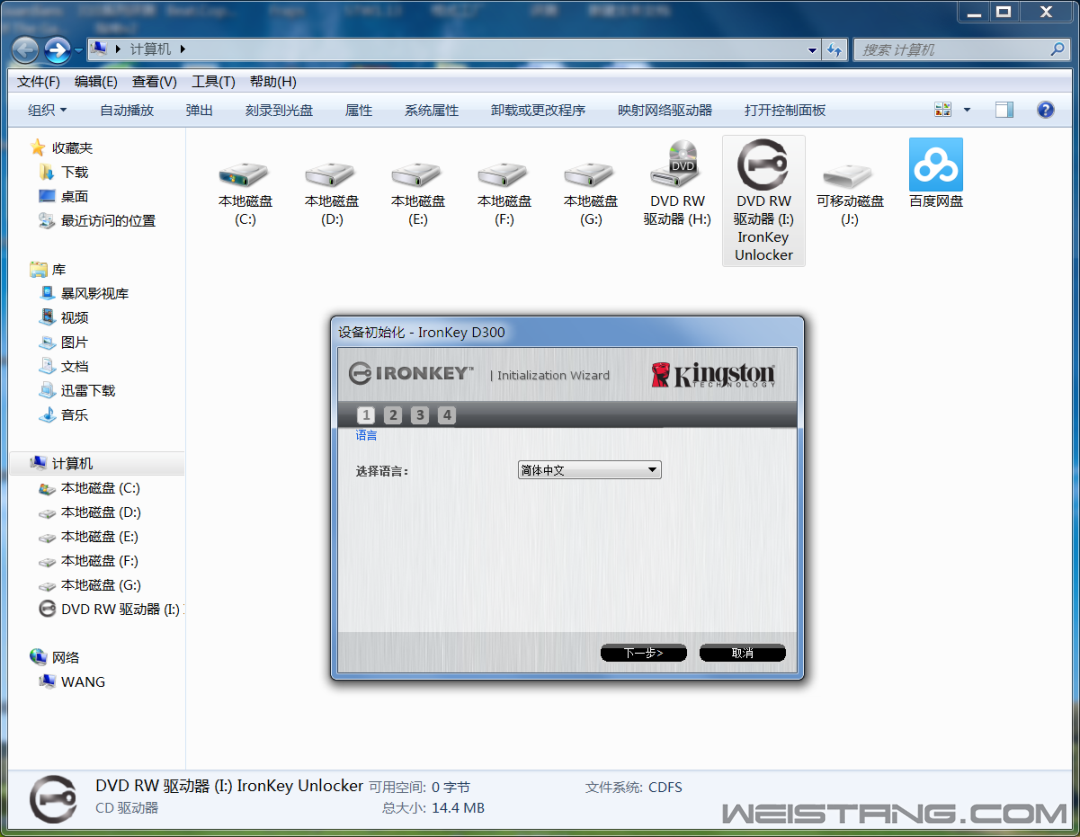Select step 4 in wizard

447,415
